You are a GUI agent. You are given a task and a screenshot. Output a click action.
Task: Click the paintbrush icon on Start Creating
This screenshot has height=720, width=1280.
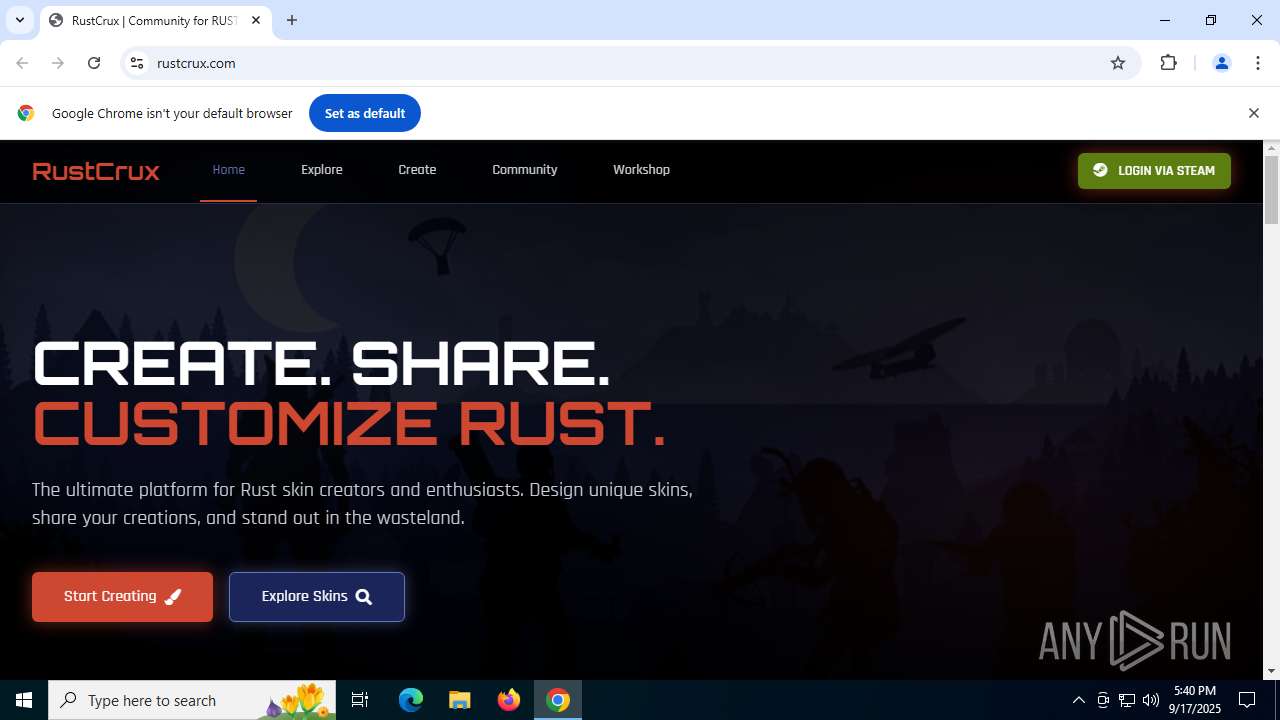pos(173,597)
